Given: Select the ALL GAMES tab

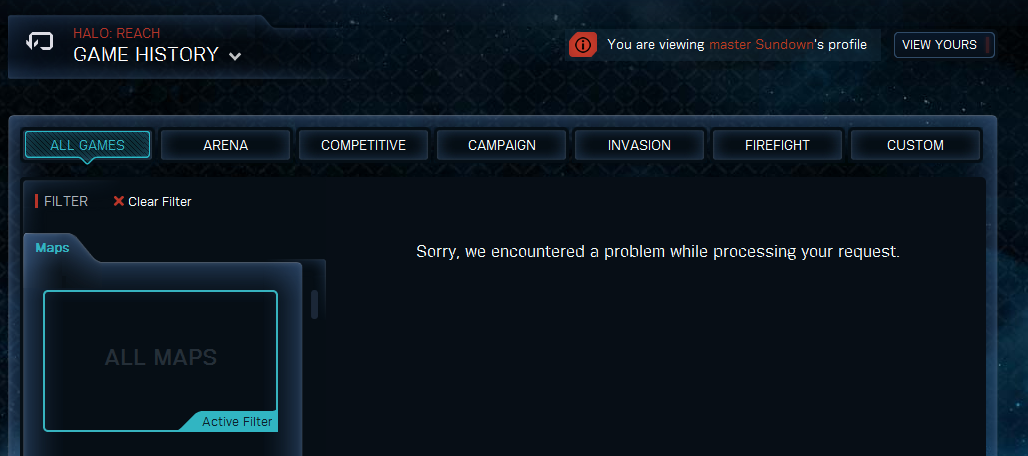Looking at the screenshot, I should click(x=87, y=145).
